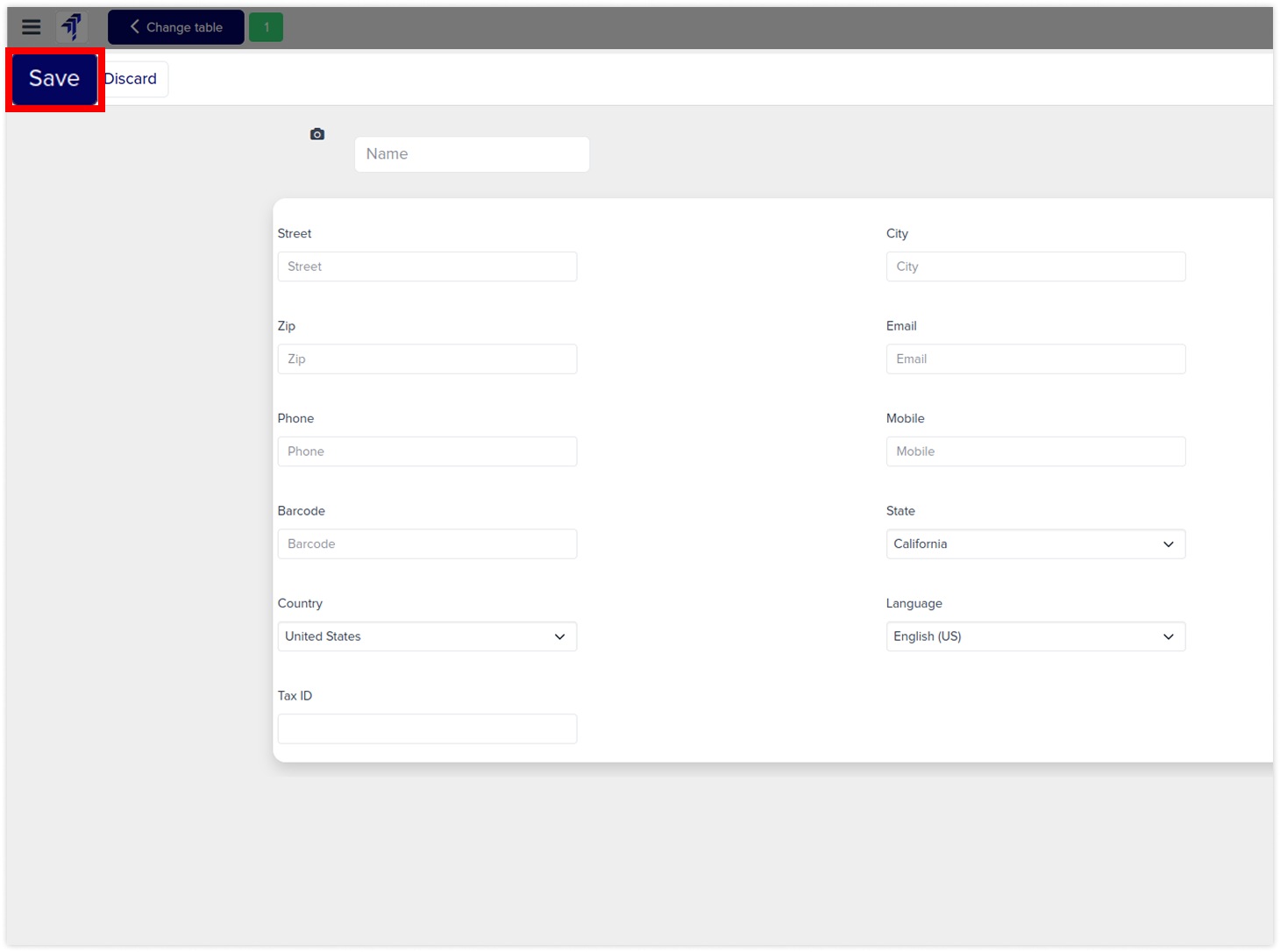Expand the State dropdown
The height and width of the screenshot is (952, 1280).
1035,543
